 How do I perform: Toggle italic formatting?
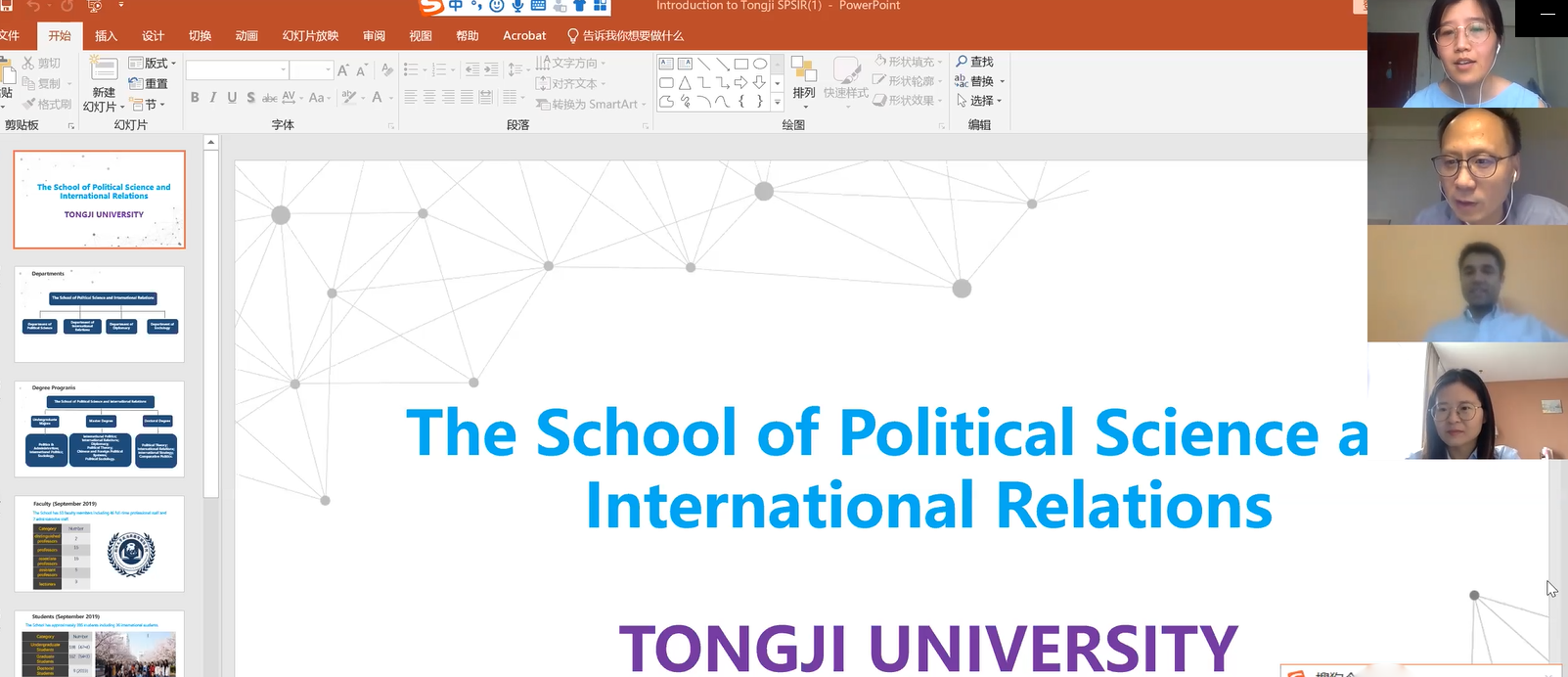pos(213,98)
